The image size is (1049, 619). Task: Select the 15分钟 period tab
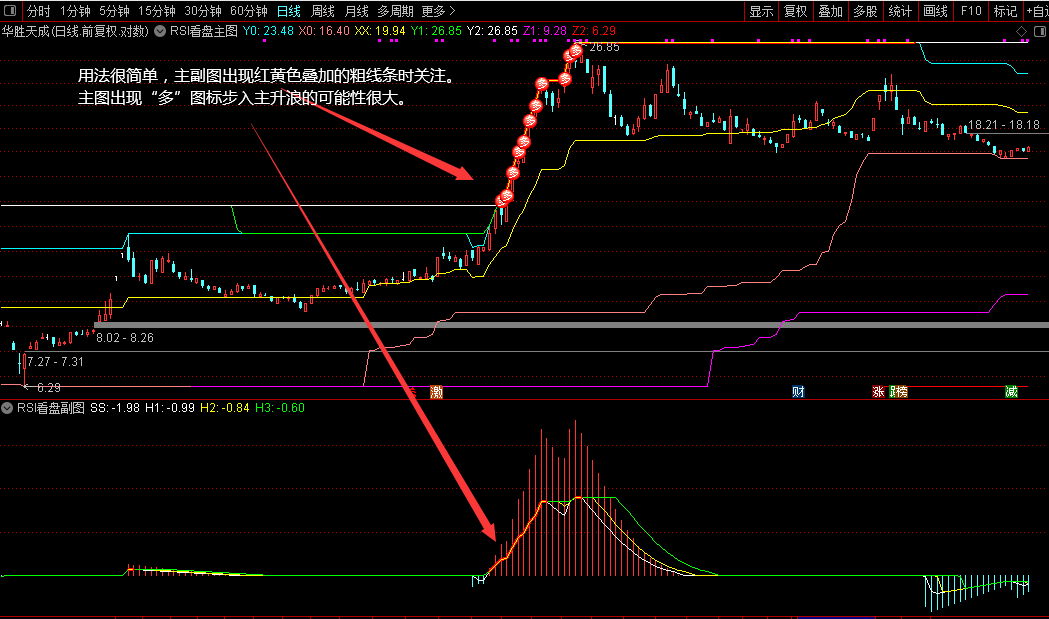pyautogui.click(x=157, y=11)
